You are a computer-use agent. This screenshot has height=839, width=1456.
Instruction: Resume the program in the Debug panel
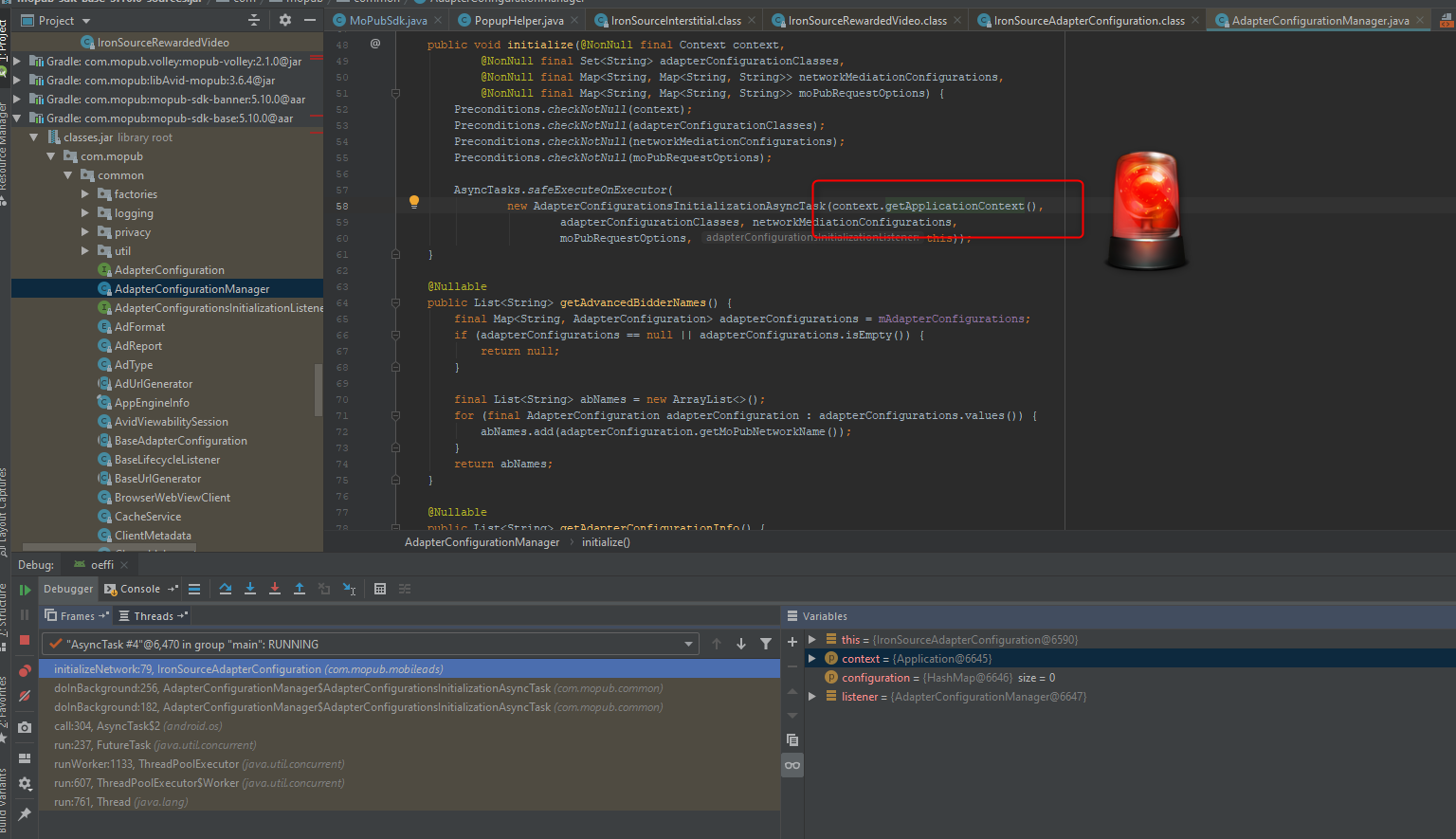click(25, 590)
